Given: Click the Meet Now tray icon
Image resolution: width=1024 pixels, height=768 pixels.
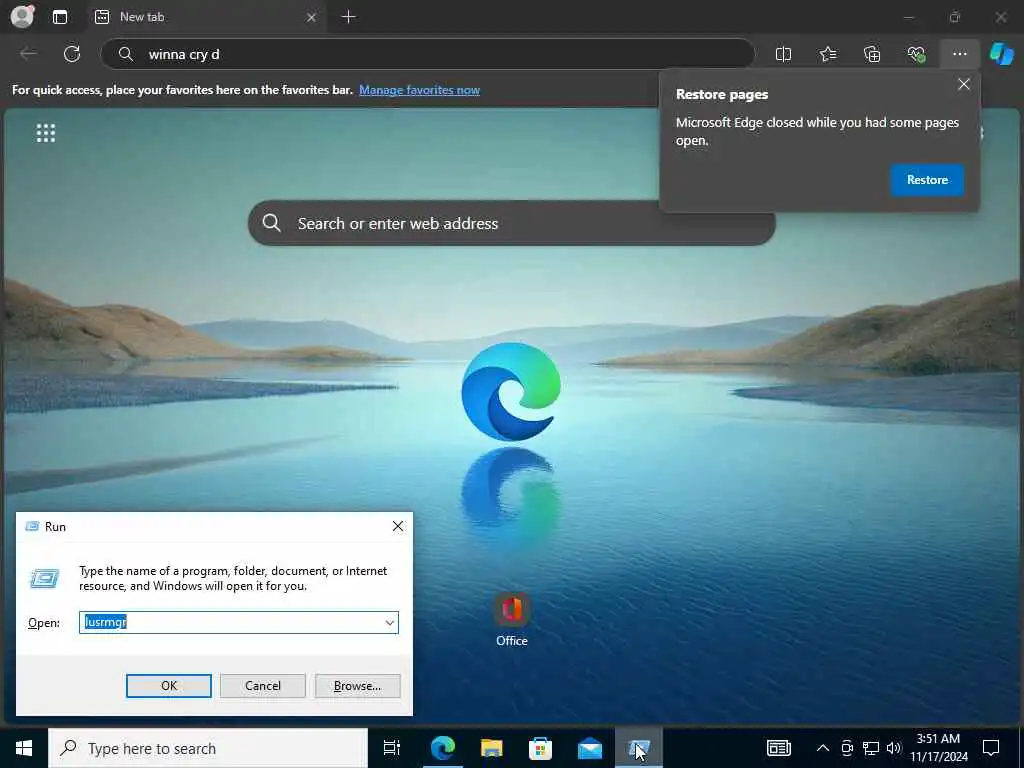Looking at the screenshot, I should [x=847, y=748].
